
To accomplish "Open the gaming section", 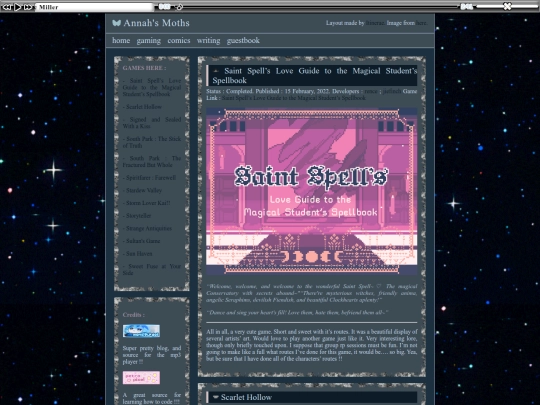I will (x=148, y=41).
